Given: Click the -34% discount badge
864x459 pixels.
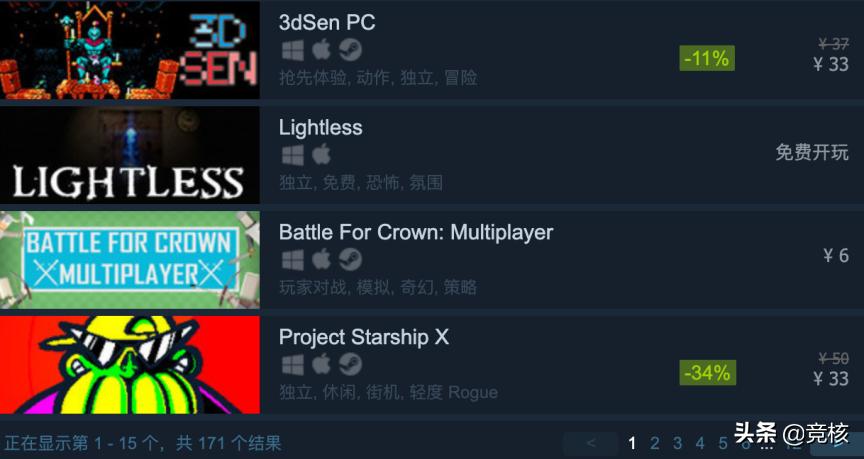Looking at the screenshot, I should [x=707, y=373].
